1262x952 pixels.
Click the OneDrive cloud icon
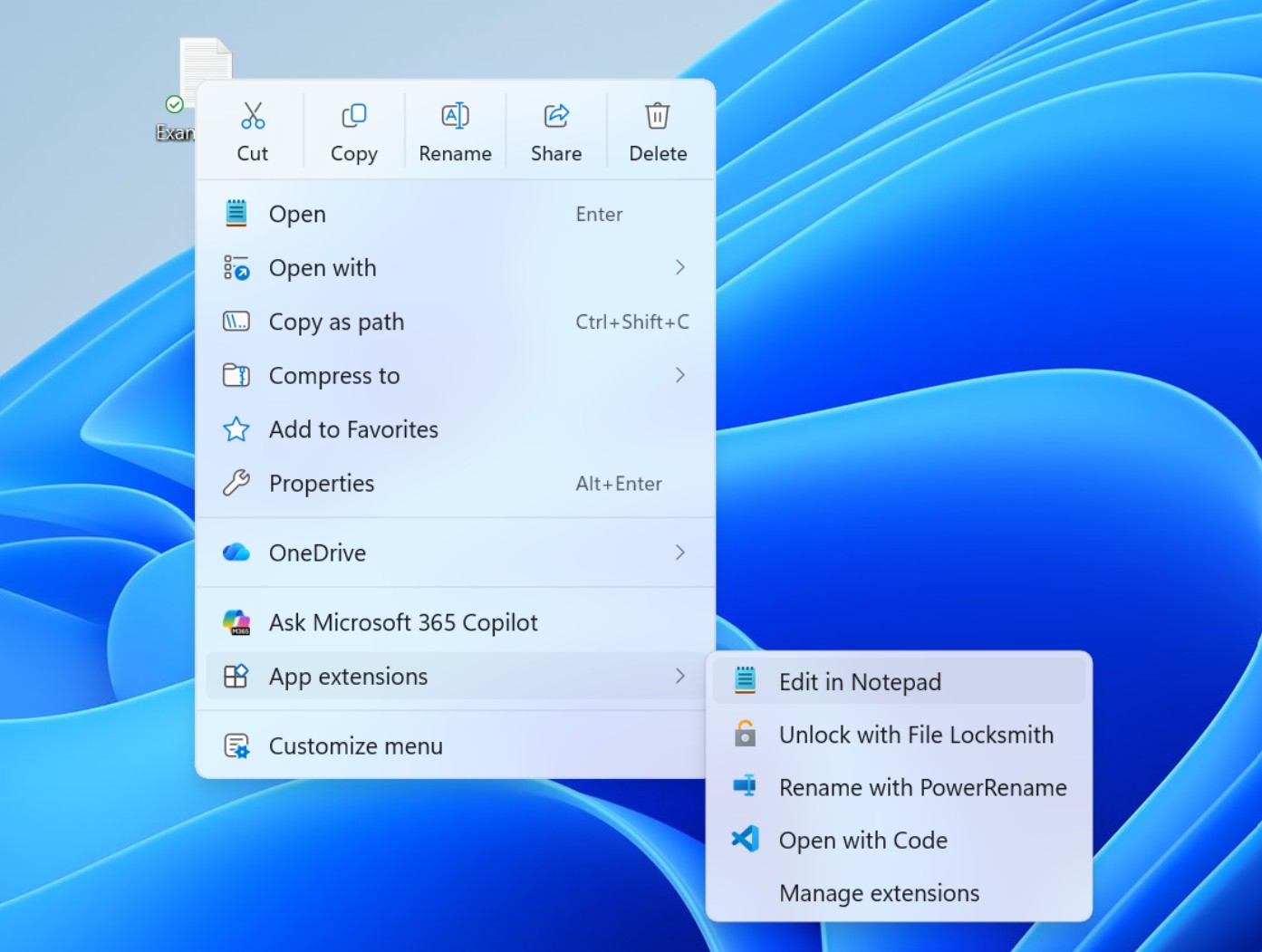tap(236, 553)
